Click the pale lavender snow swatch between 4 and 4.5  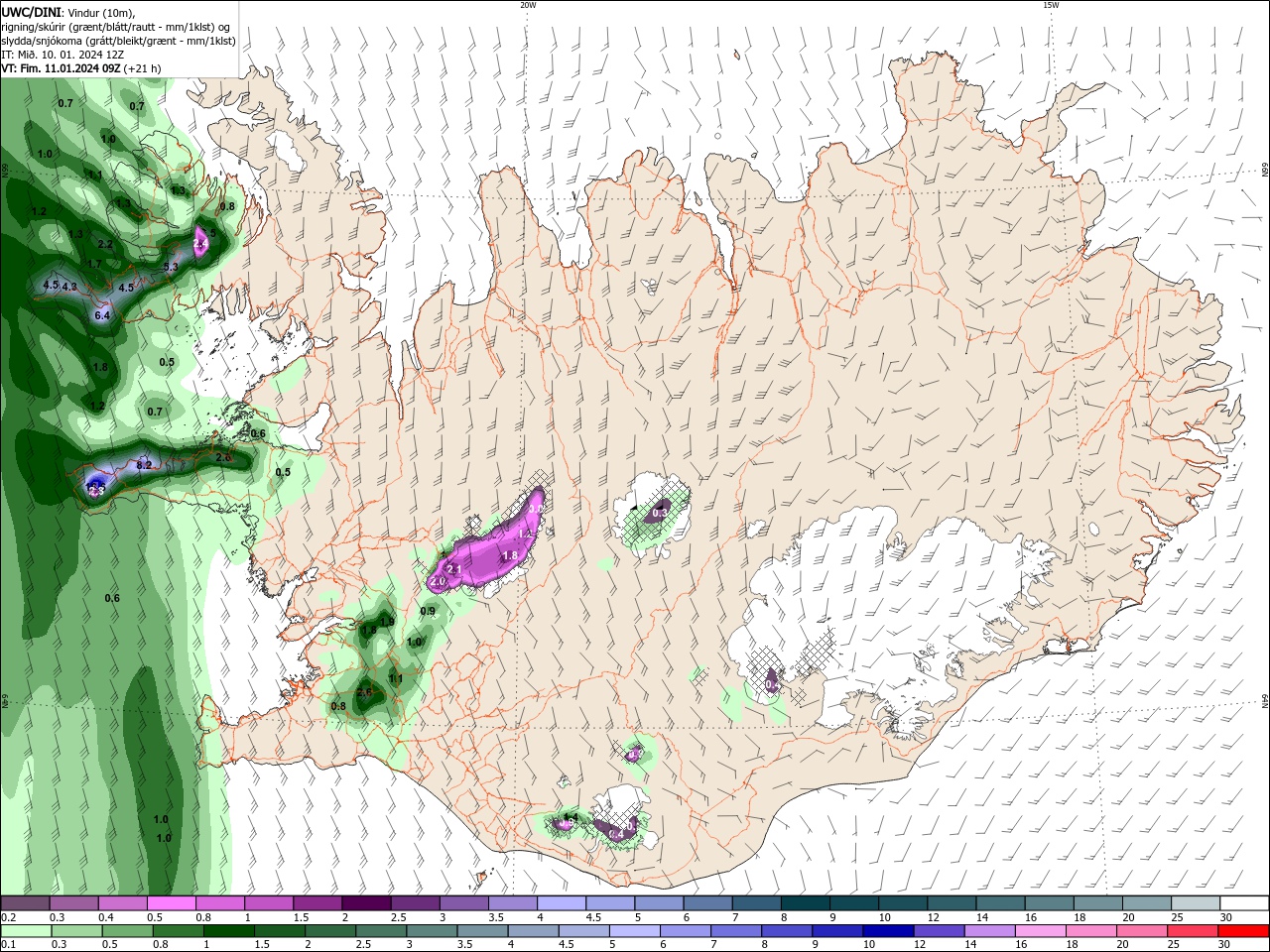(562, 903)
